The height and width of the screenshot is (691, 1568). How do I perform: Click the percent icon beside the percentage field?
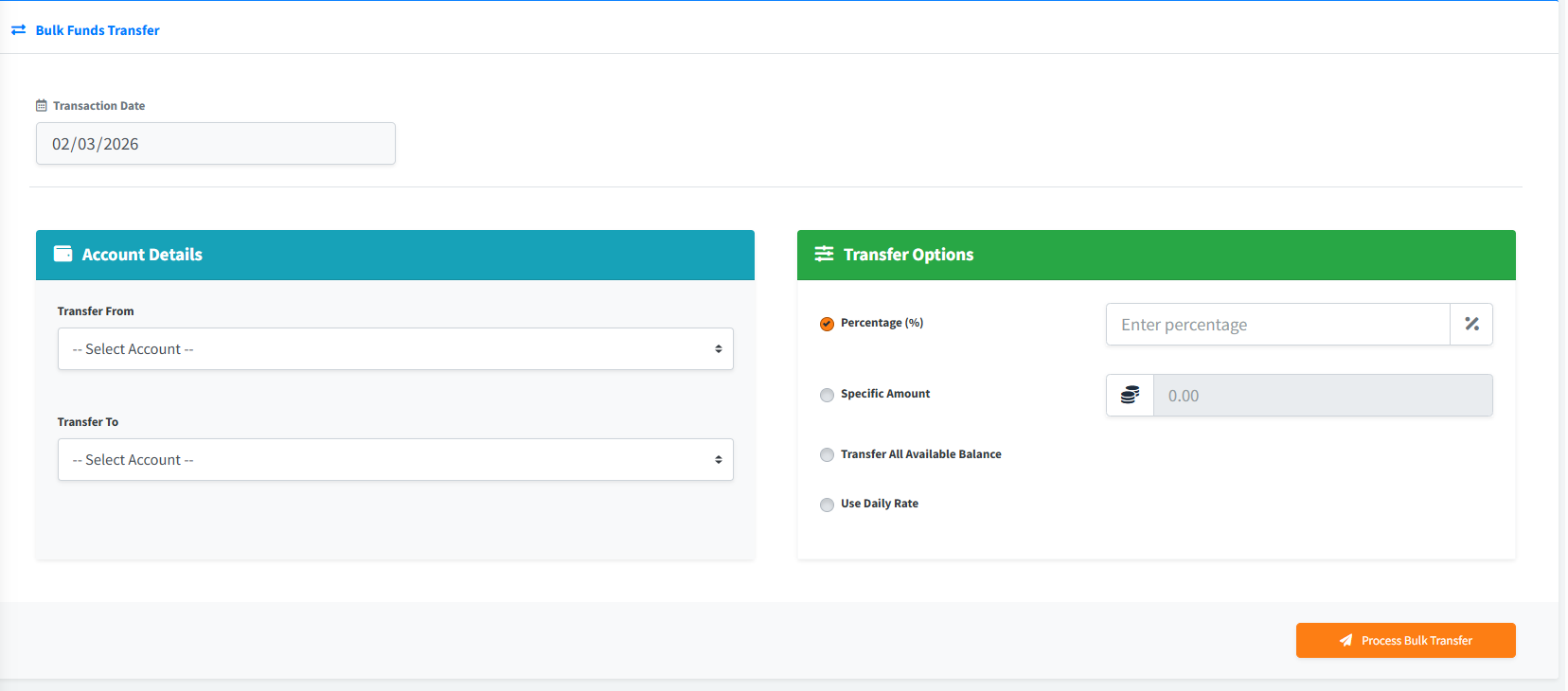pos(1471,324)
